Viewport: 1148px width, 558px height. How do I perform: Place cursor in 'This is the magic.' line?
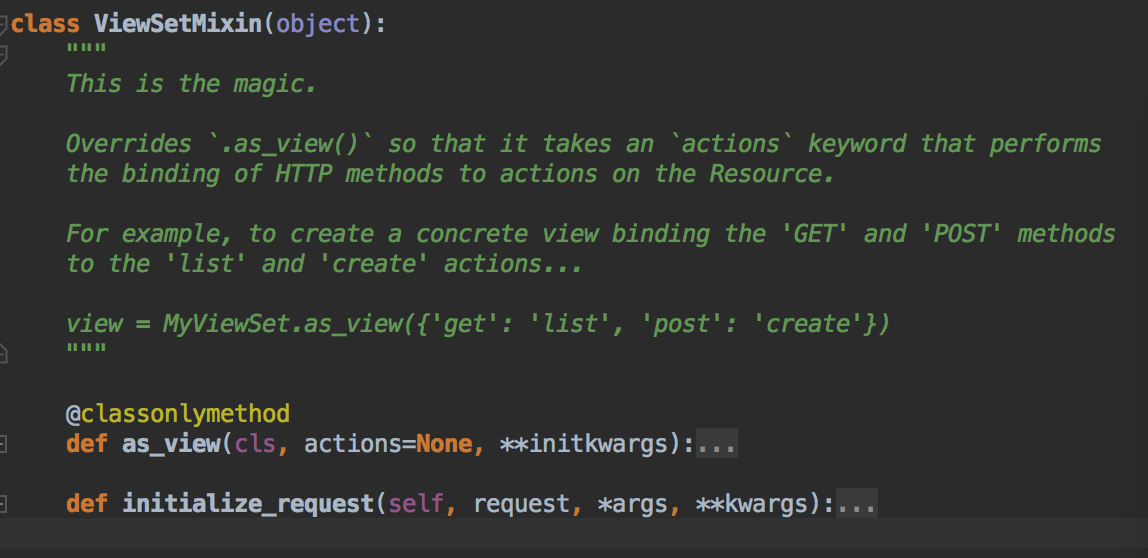(192, 84)
